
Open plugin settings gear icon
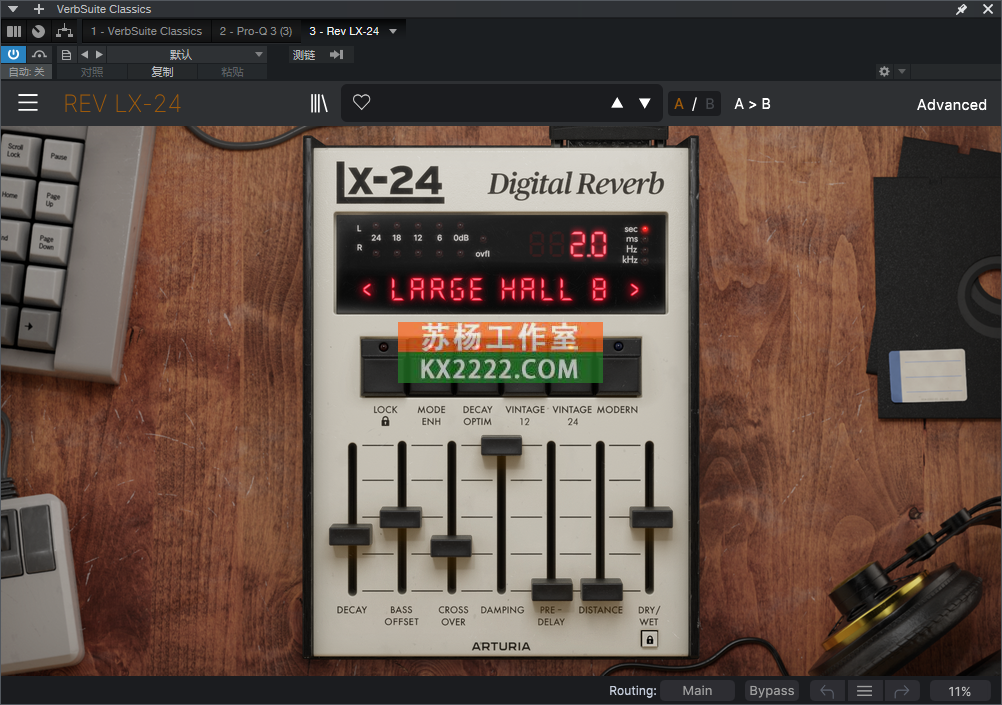[x=884, y=72]
